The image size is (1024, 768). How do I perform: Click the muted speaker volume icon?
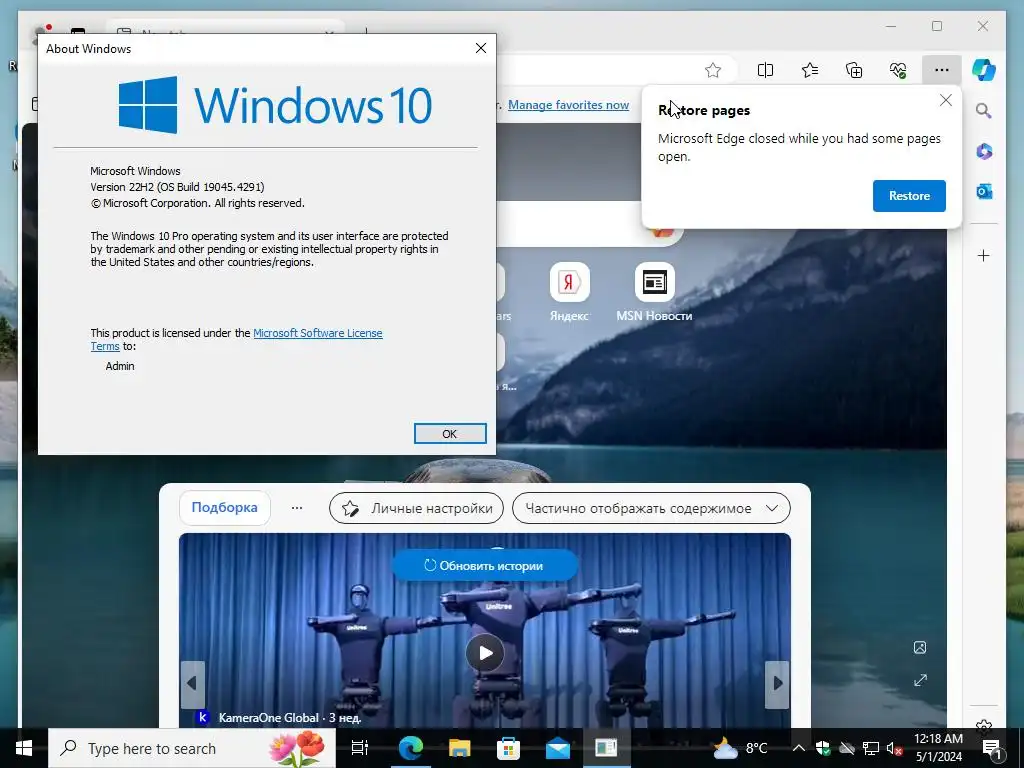coord(894,748)
